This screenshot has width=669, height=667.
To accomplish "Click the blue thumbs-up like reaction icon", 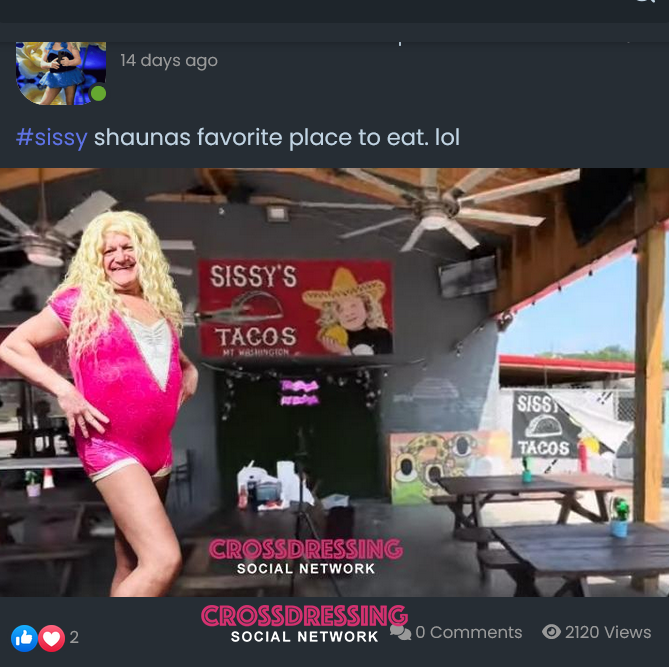I will pos(24,638).
